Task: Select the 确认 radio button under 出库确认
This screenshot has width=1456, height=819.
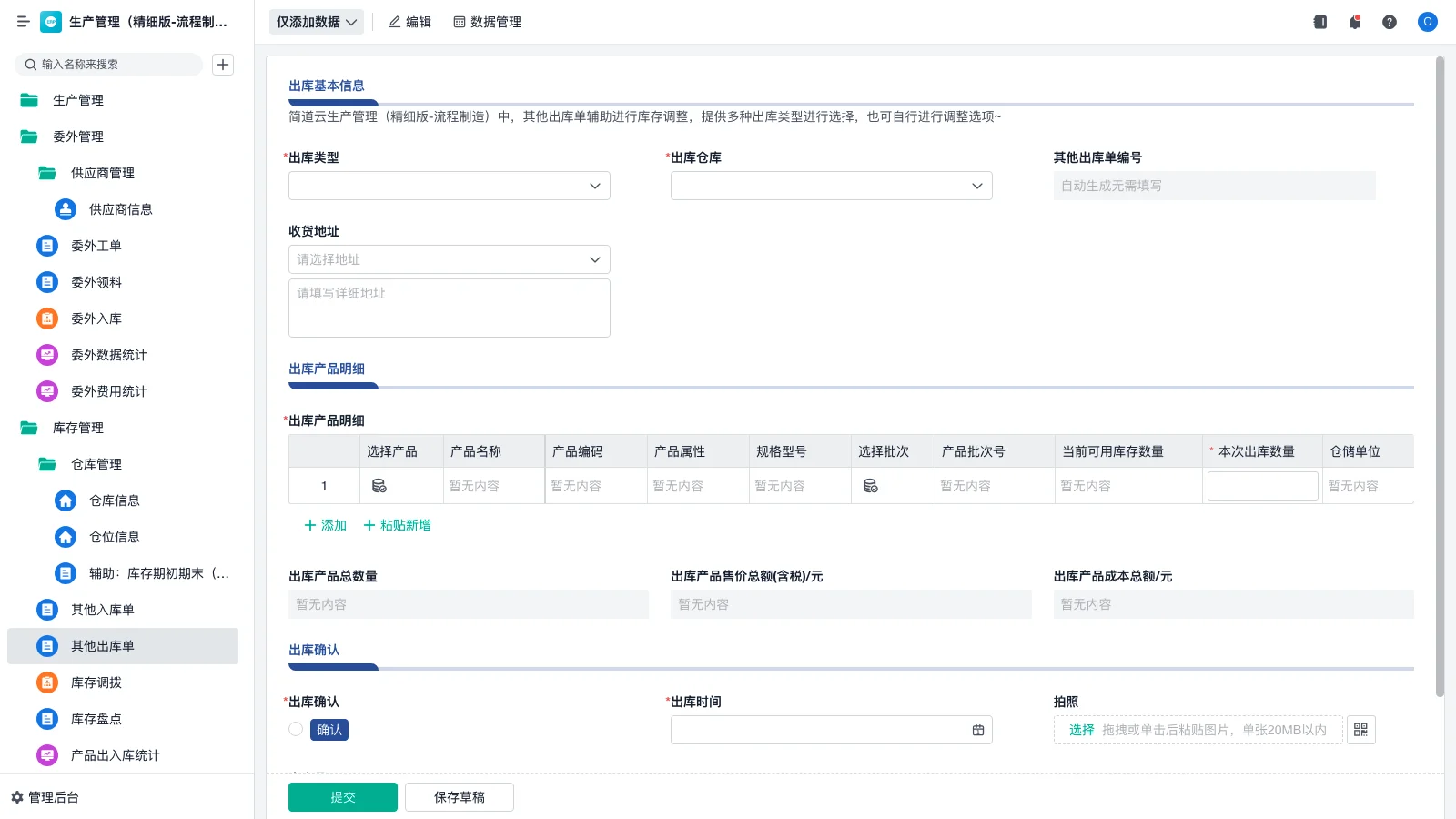Action: 295,729
